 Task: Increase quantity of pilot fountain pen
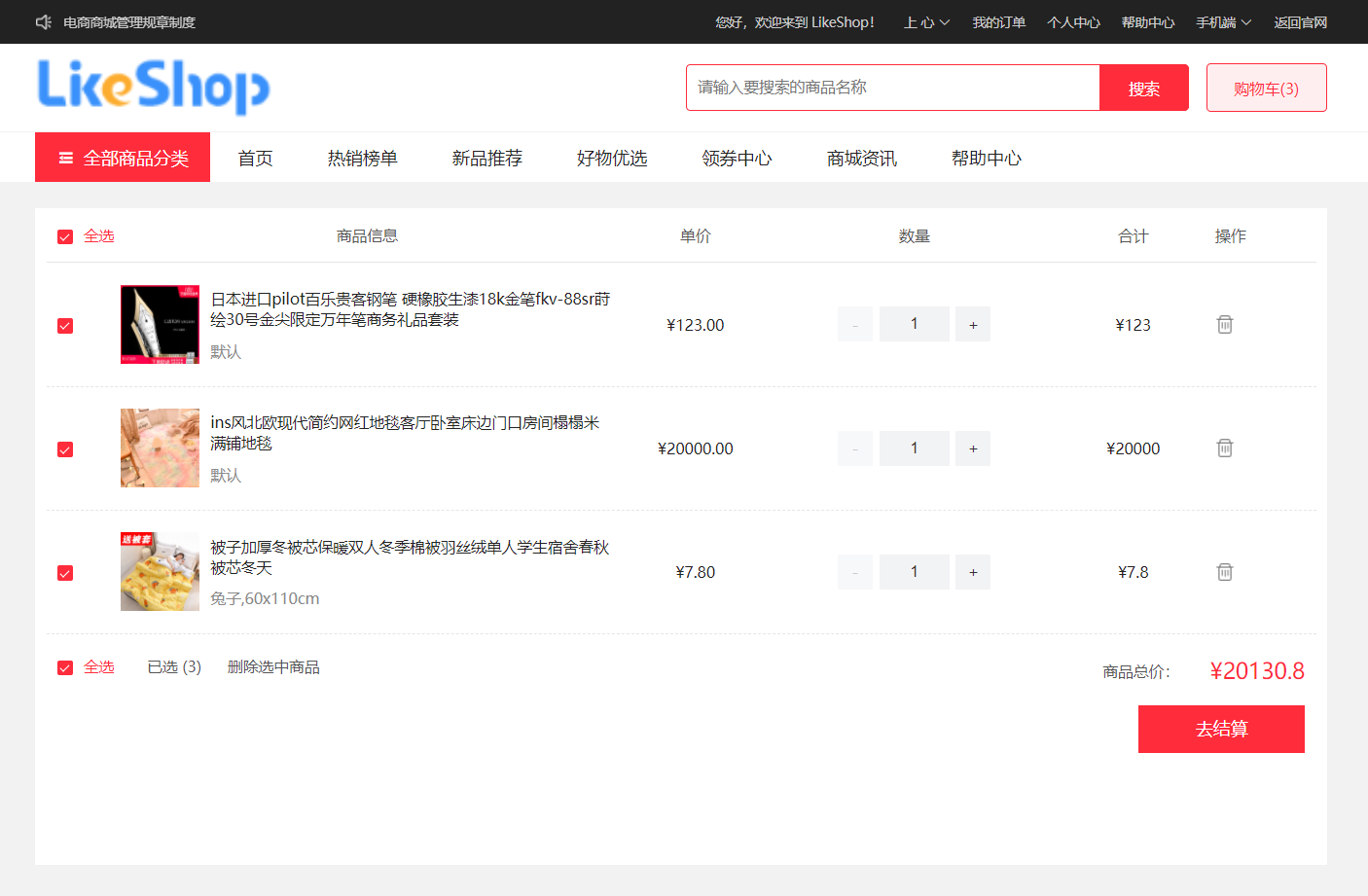[x=973, y=324]
